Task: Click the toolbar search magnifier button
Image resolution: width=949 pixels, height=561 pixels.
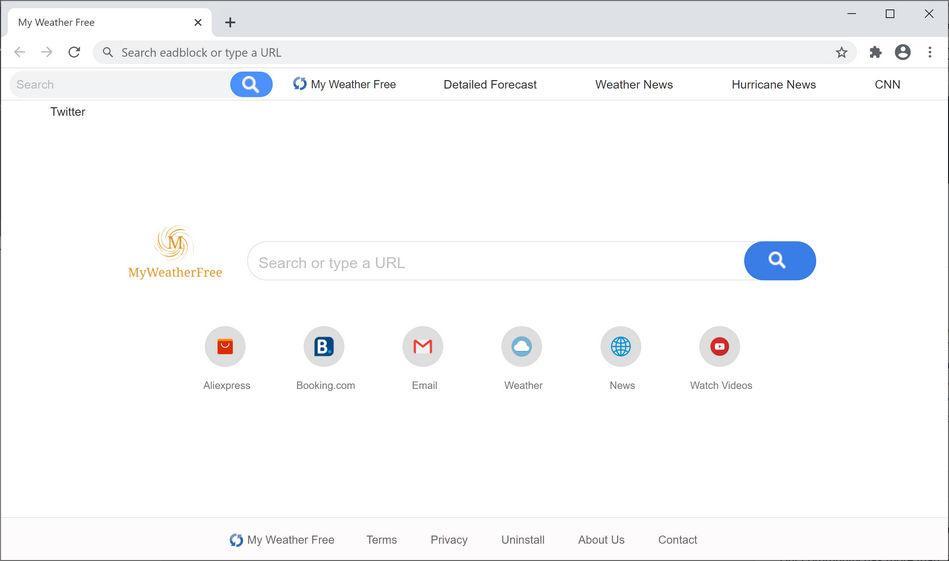Action: [251, 85]
